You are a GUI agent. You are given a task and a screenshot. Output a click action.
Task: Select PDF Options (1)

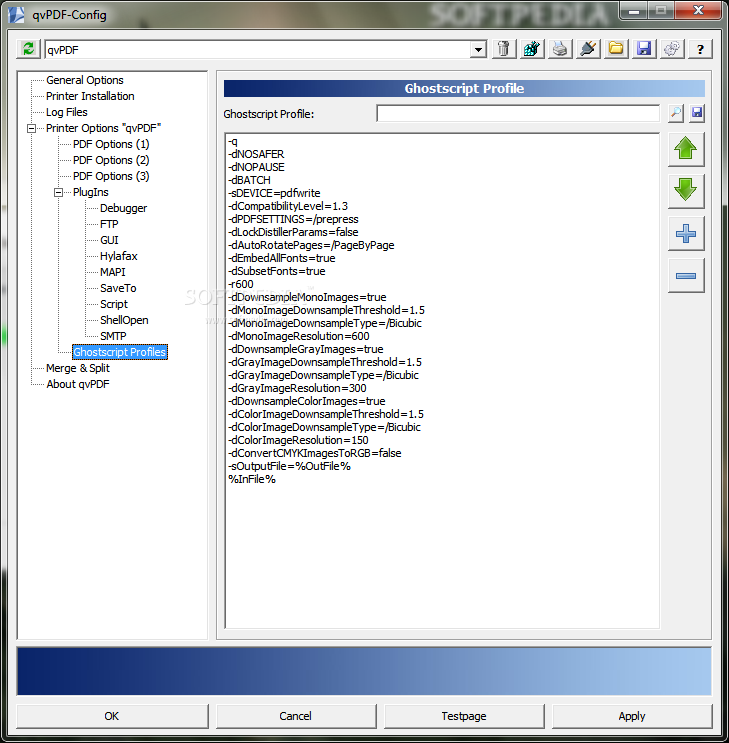(111, 144)
